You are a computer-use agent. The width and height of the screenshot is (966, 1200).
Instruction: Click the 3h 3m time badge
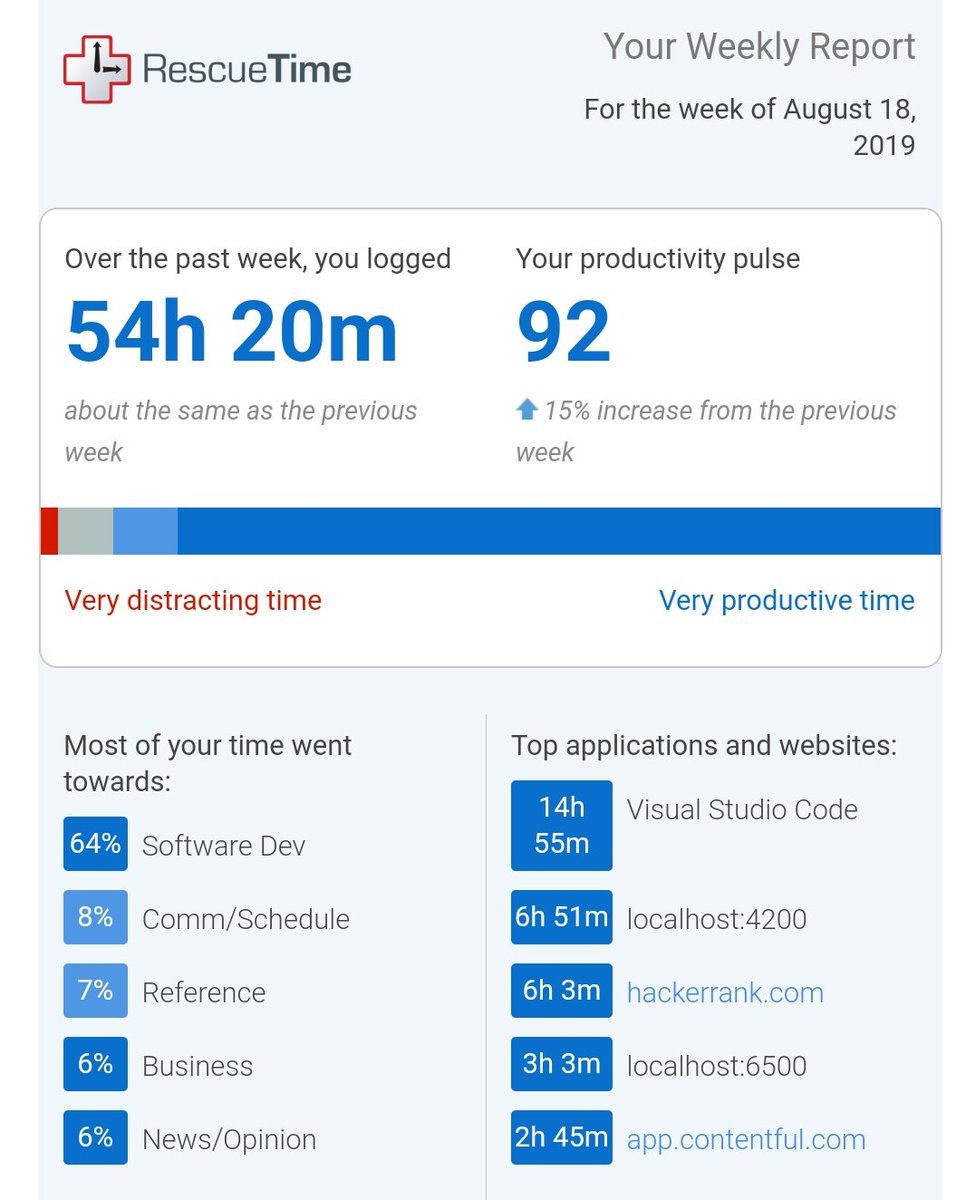coord(561,1064)
